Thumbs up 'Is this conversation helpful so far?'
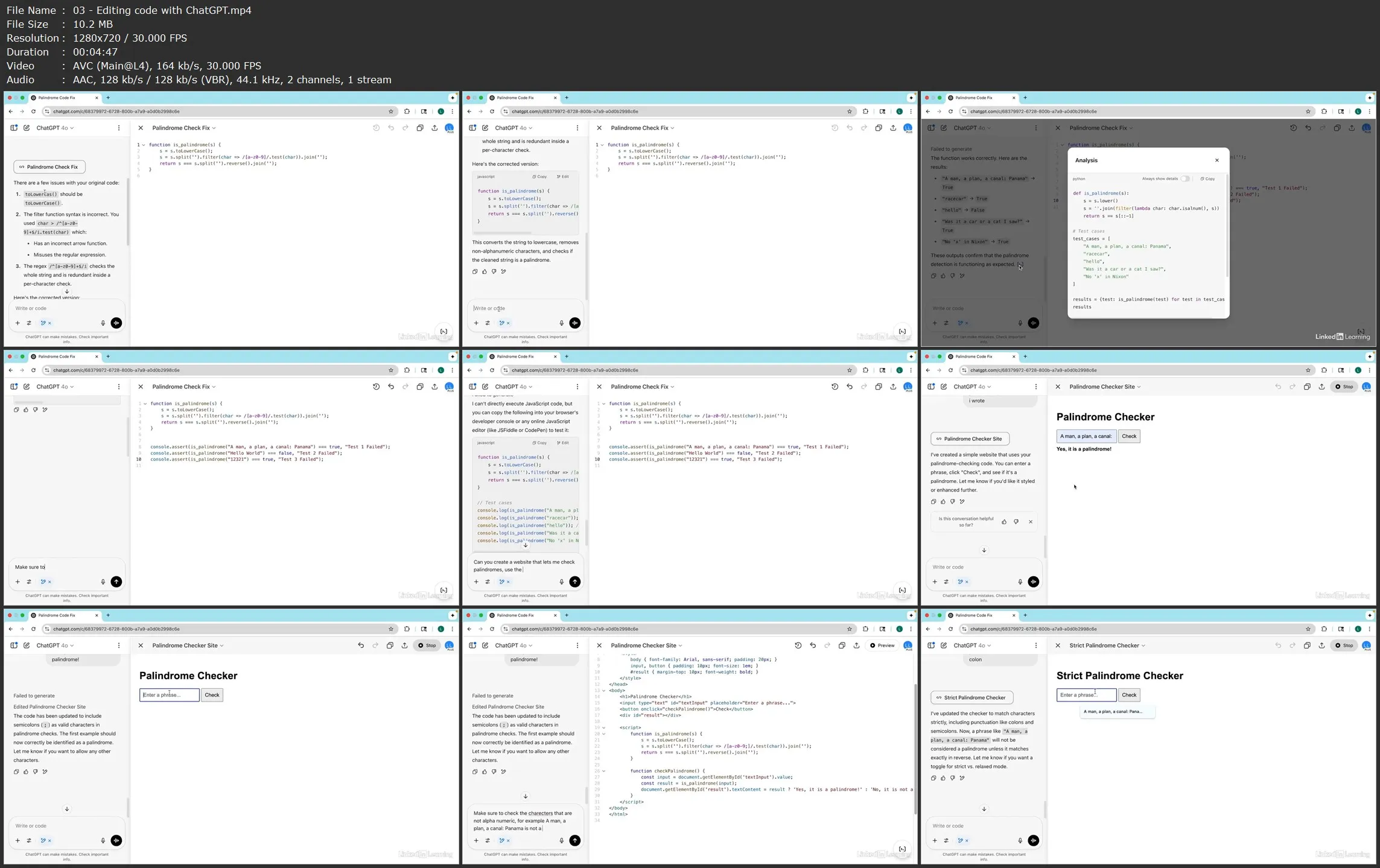 coord(1004,522)
